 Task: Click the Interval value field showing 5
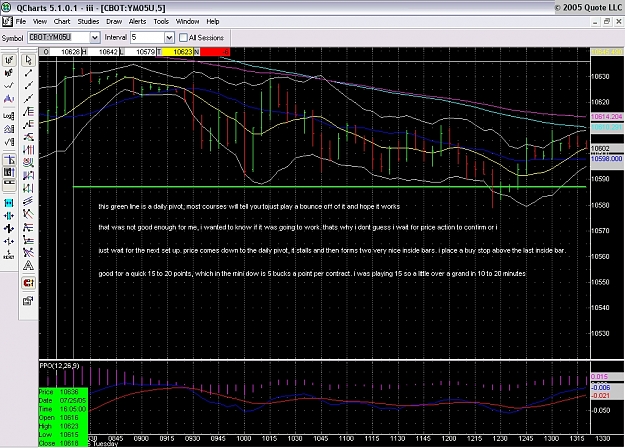pos(147,37)
